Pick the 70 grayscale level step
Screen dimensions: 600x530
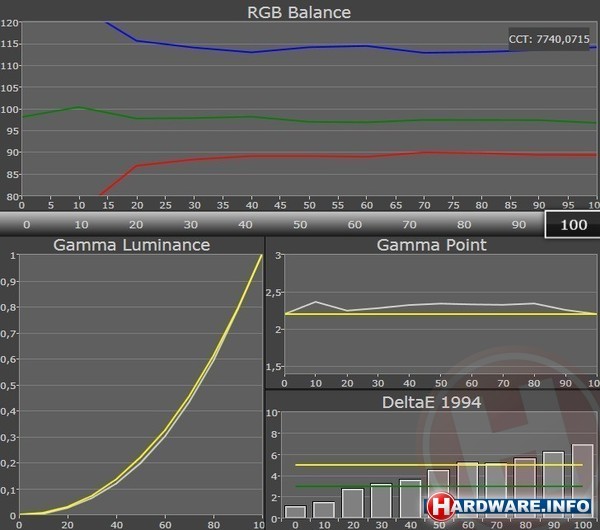pos(409,225)
